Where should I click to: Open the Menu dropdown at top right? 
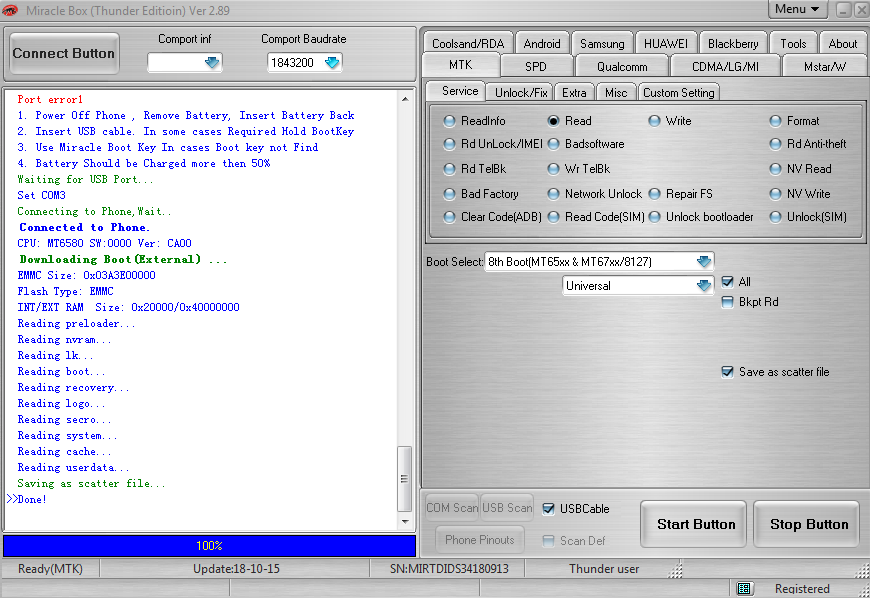797,9
